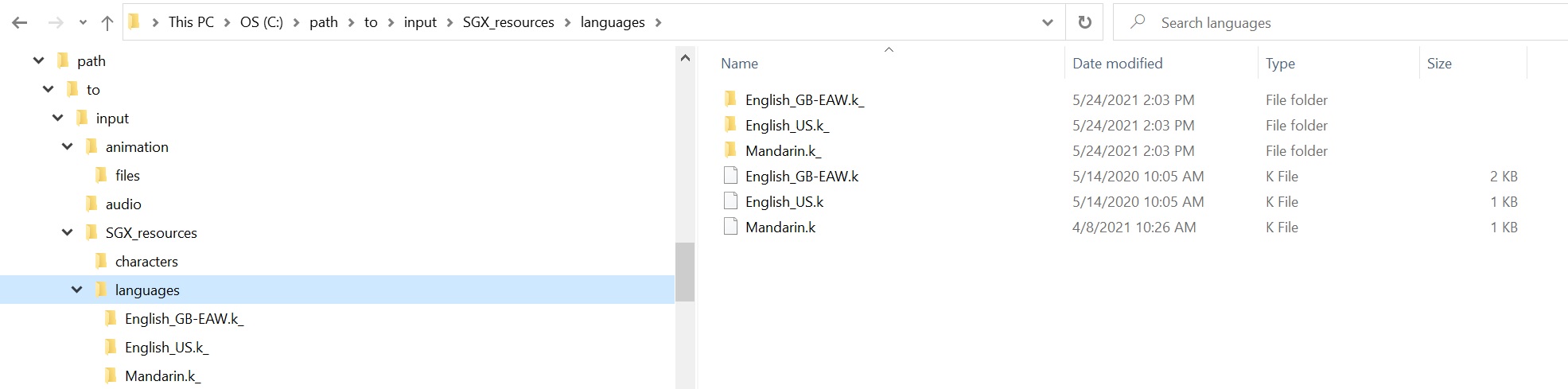Sort by the Name column header
This screenshot has width=1568, height=389.
(x=739, y=64)
